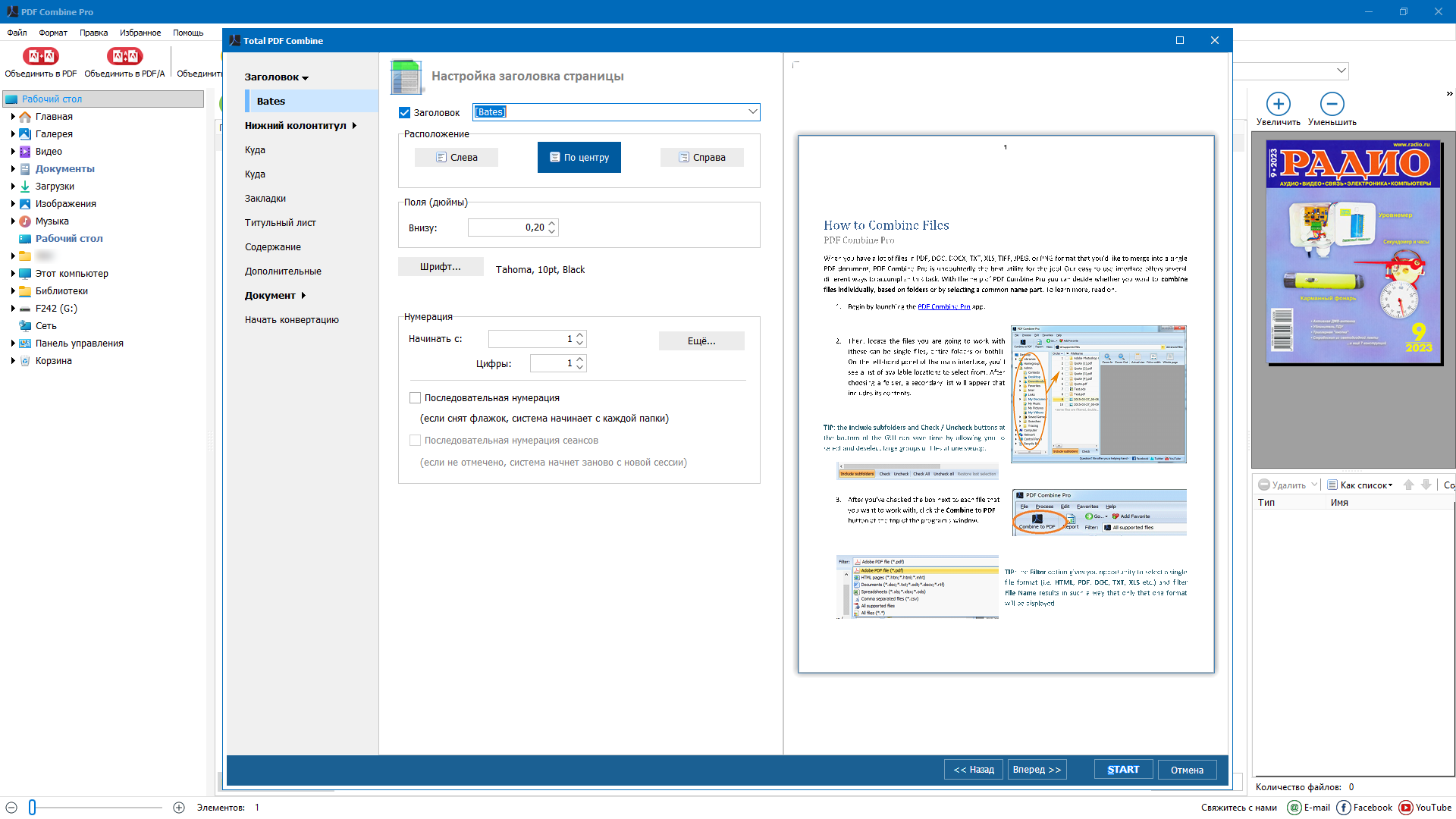1456x819 pixels.
Task: Enable Последовательная нумерация checkbox
Action: click(415, 397)
